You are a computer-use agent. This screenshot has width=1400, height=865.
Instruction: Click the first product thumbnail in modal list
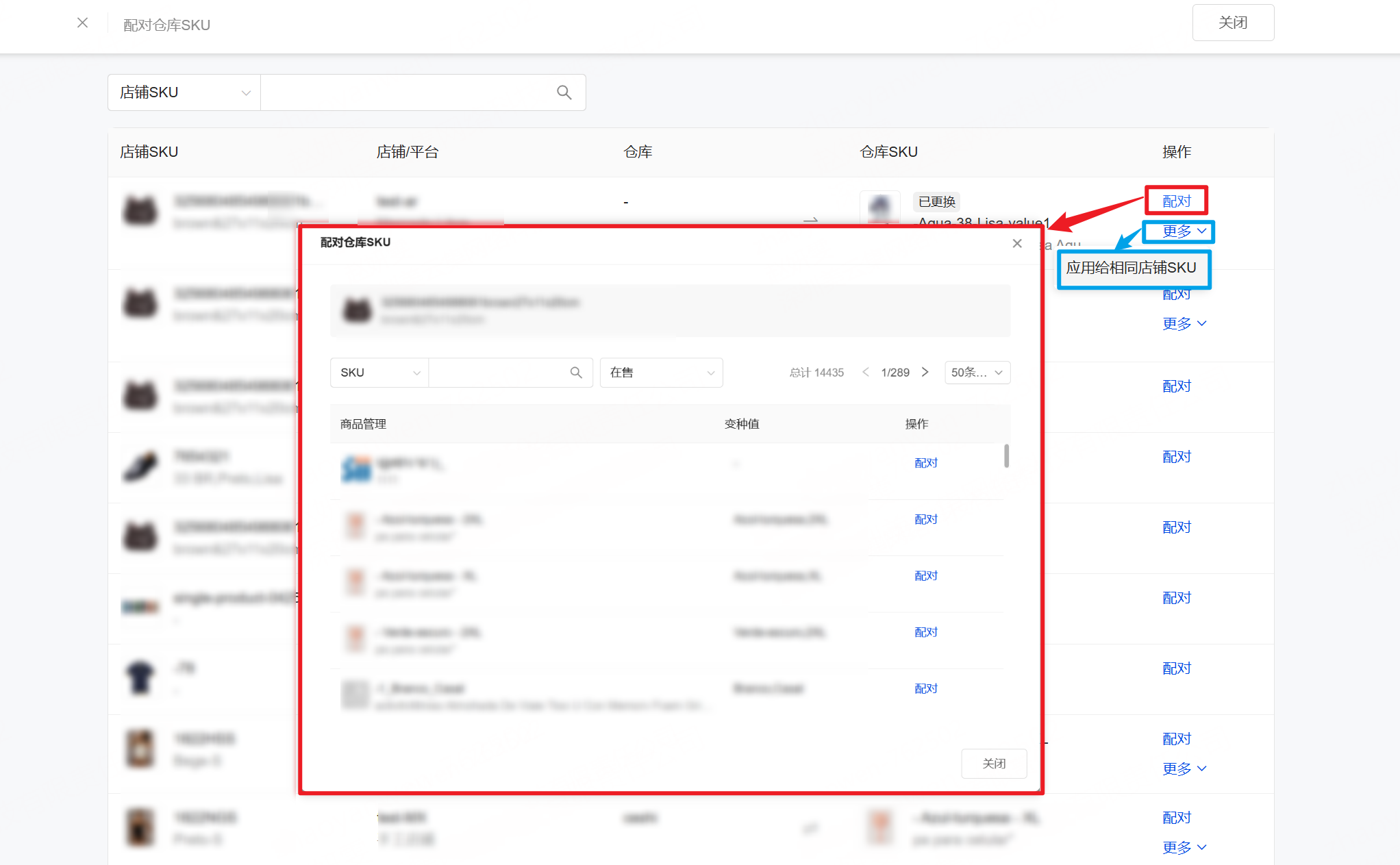pyautogui.click(x=356, y=469)
